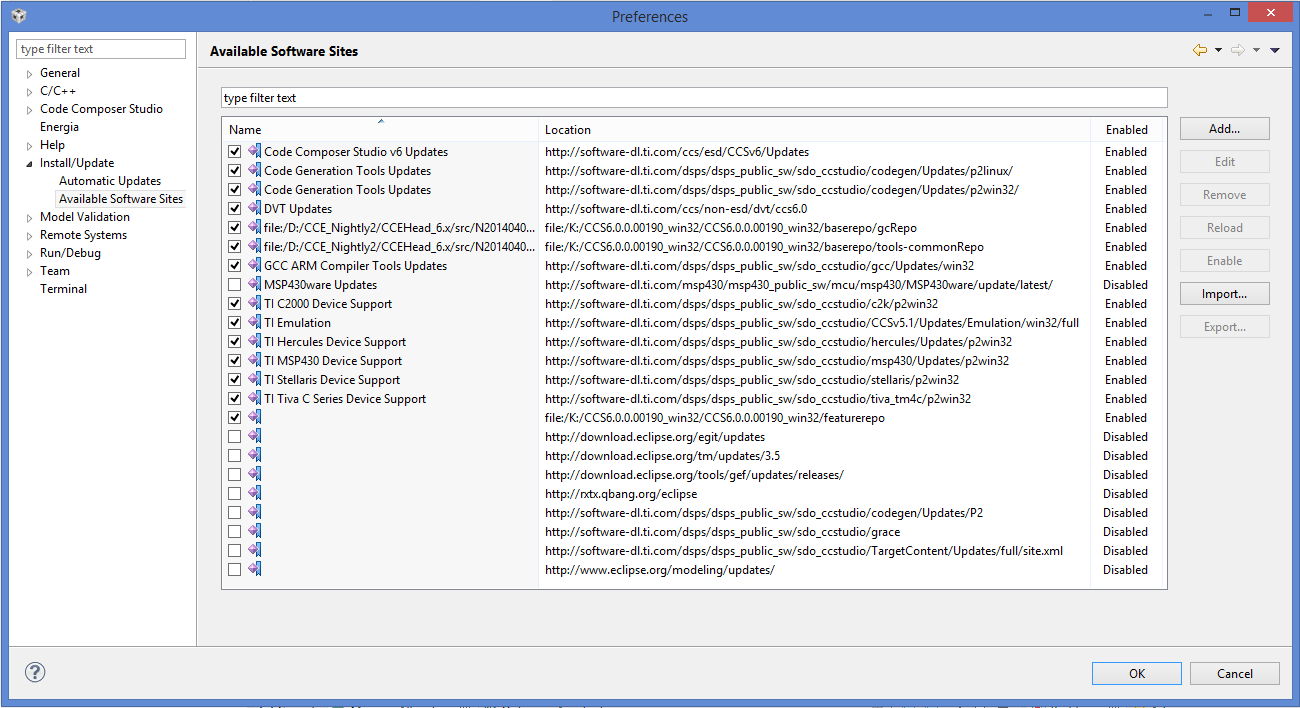Click the preferences tree filter text field

pyautogui.click(x=101, y=49)
